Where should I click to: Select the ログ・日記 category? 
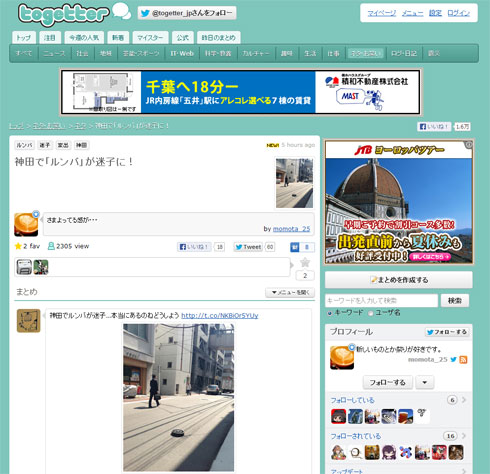[404, 53]
